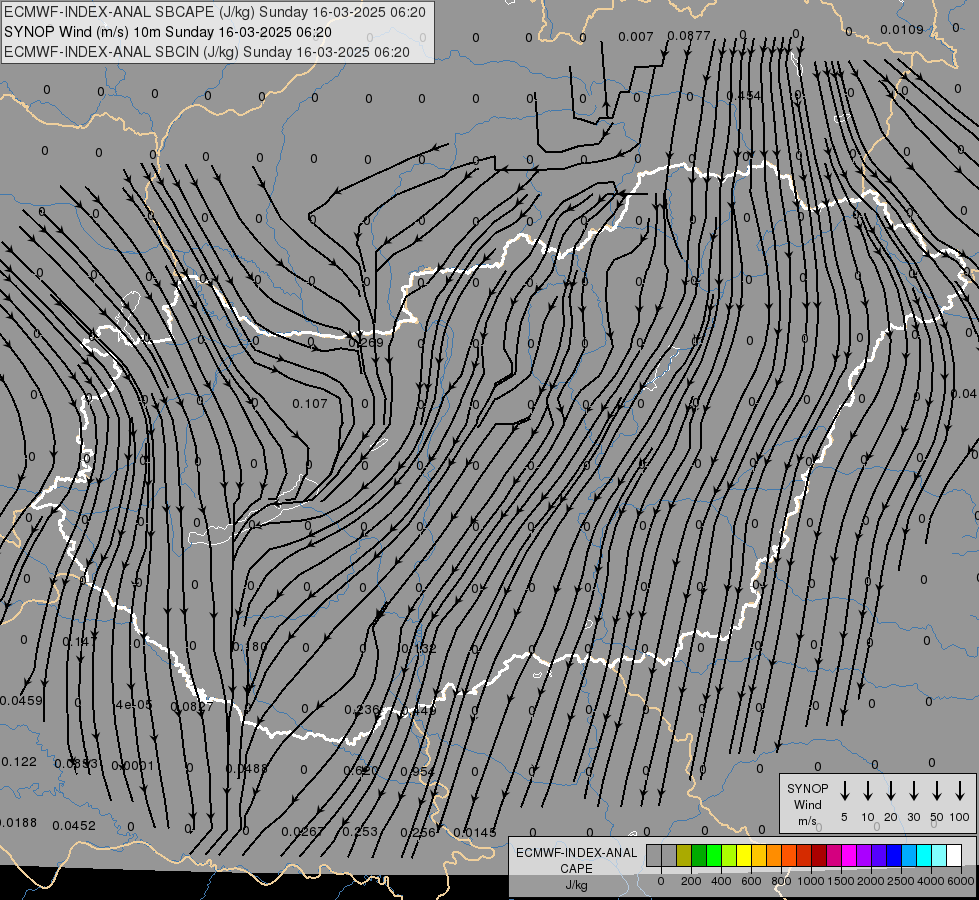The width and height of the screenshot is (979, 900).
Task: Click the 400 tick label on CAPE scale
Action: (x=721, y=881)
